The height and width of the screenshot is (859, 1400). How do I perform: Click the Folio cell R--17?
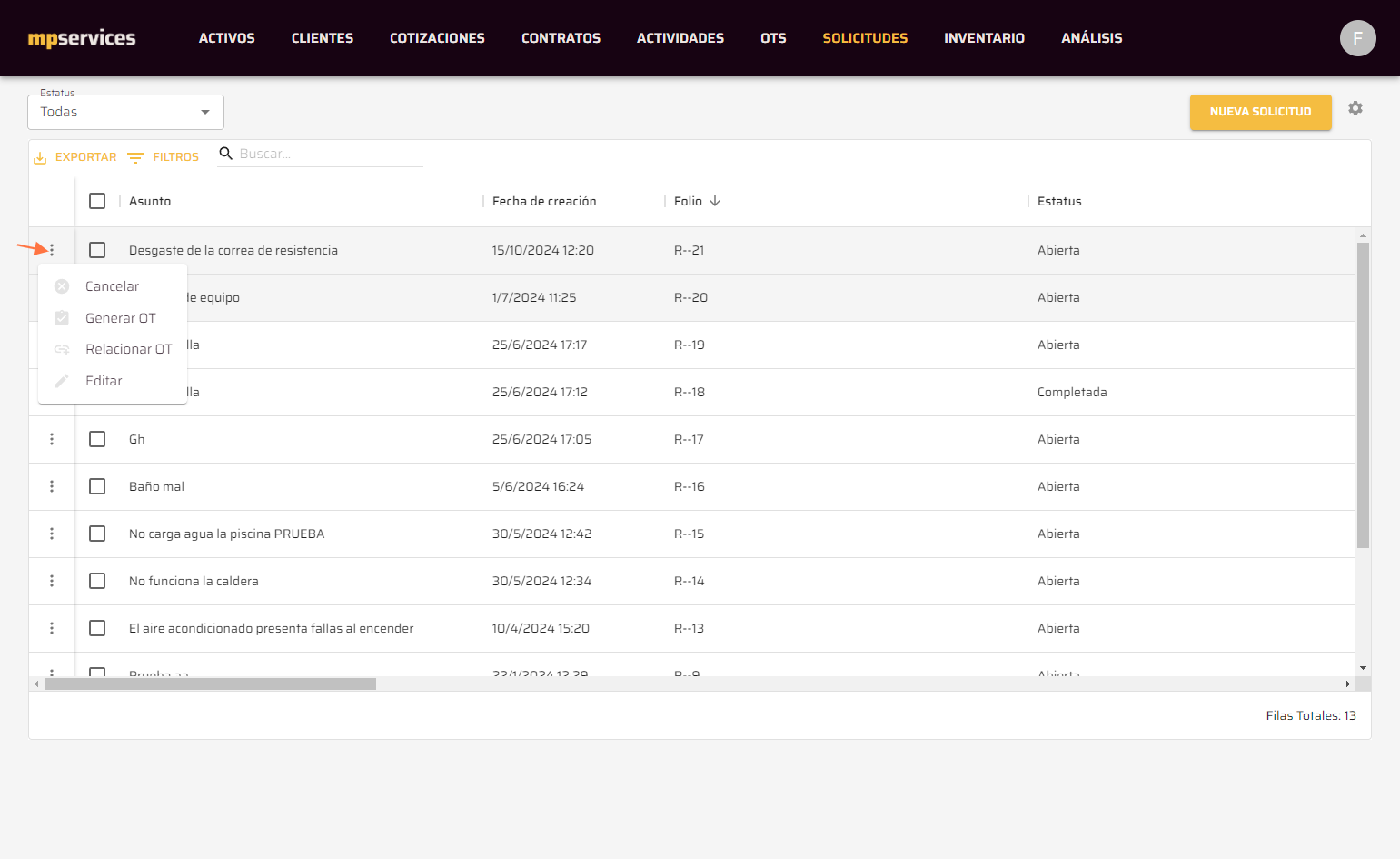click(690, 439)
